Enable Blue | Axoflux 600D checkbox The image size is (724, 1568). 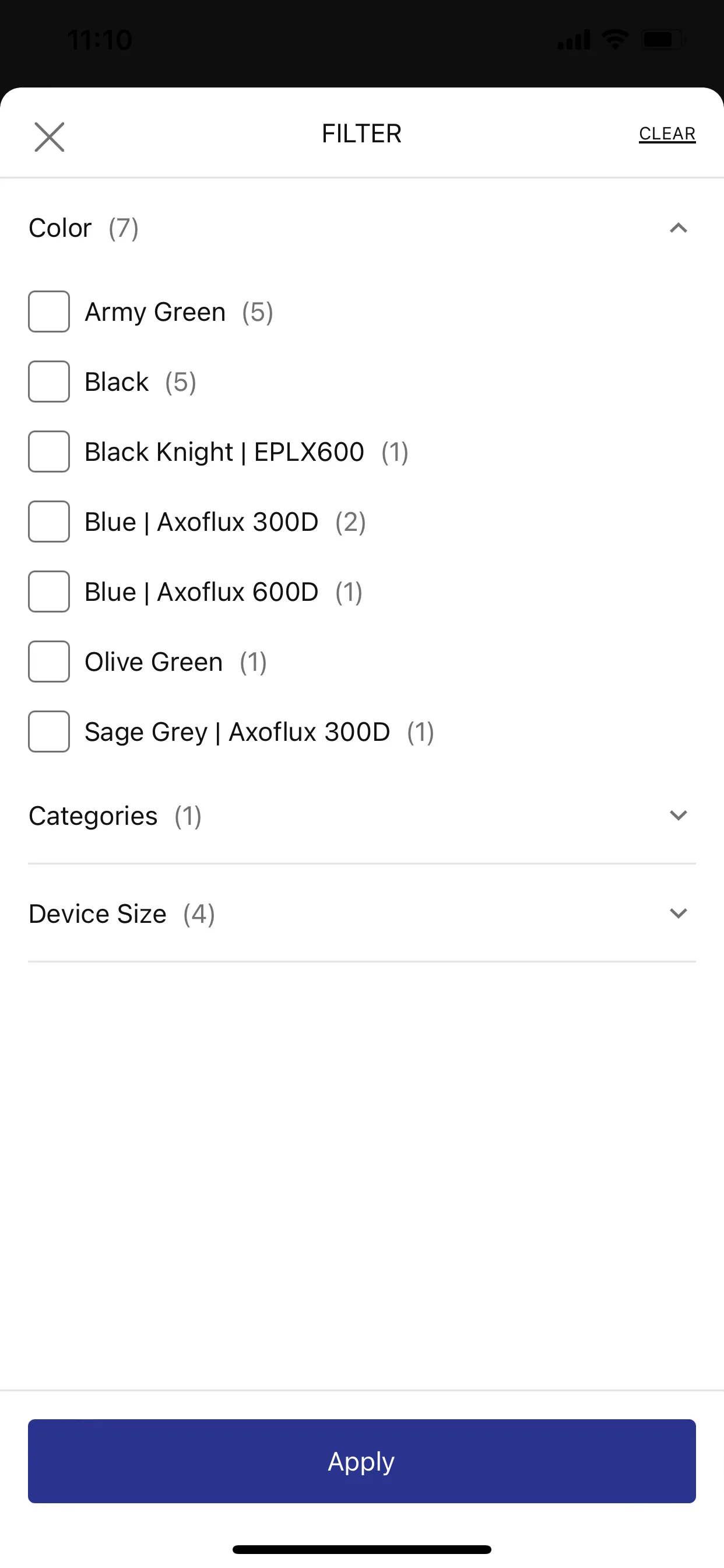[48, 591]
